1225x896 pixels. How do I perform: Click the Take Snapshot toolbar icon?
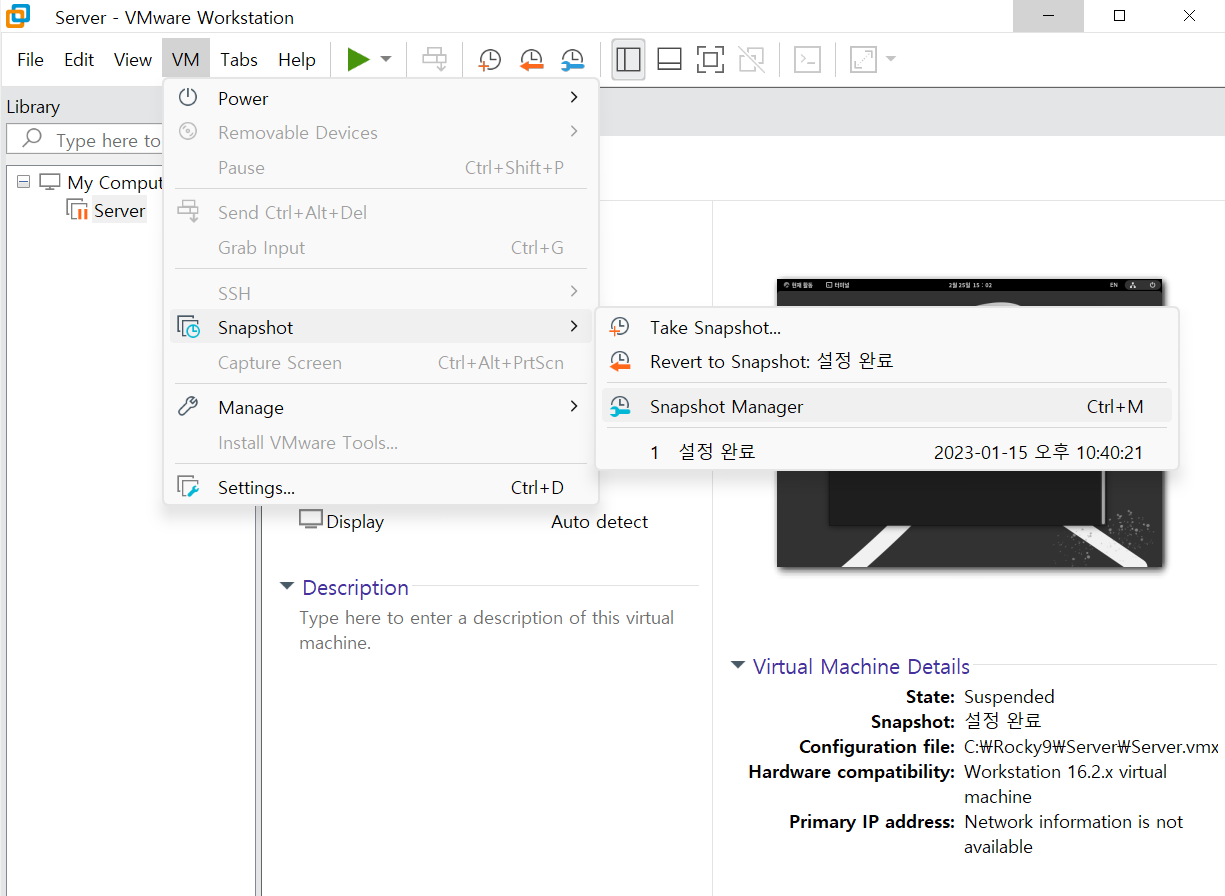490,60
